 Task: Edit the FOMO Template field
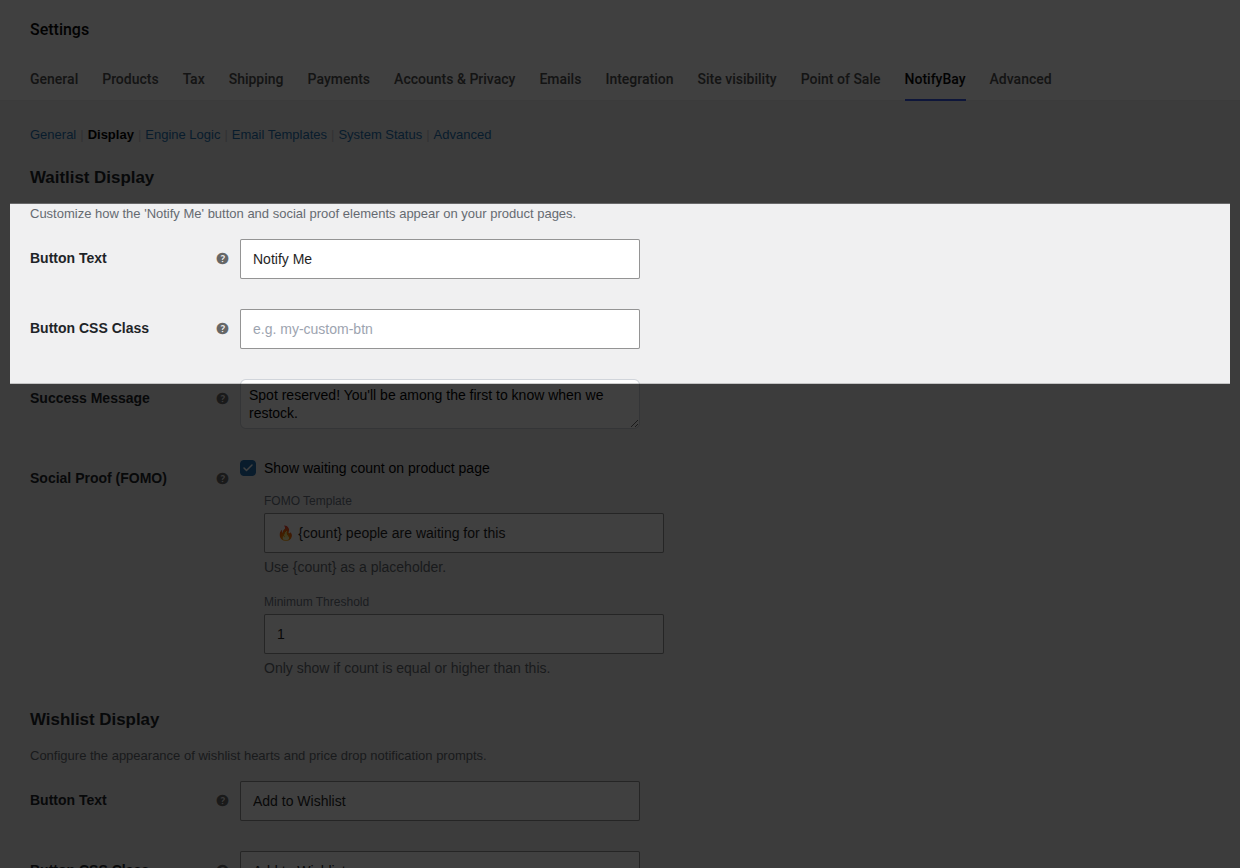point(464,533)
